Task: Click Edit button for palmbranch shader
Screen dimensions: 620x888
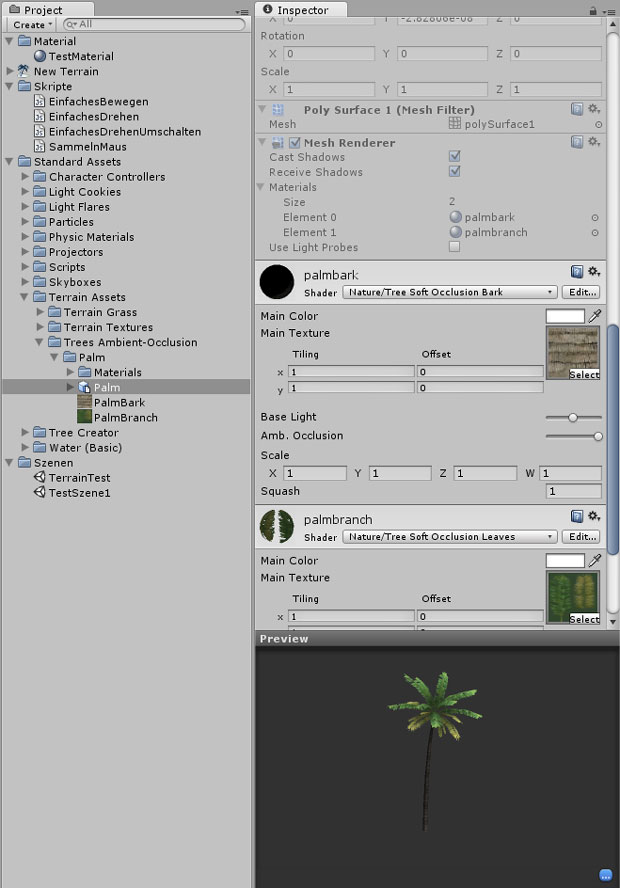Action: tap(581, 537)
